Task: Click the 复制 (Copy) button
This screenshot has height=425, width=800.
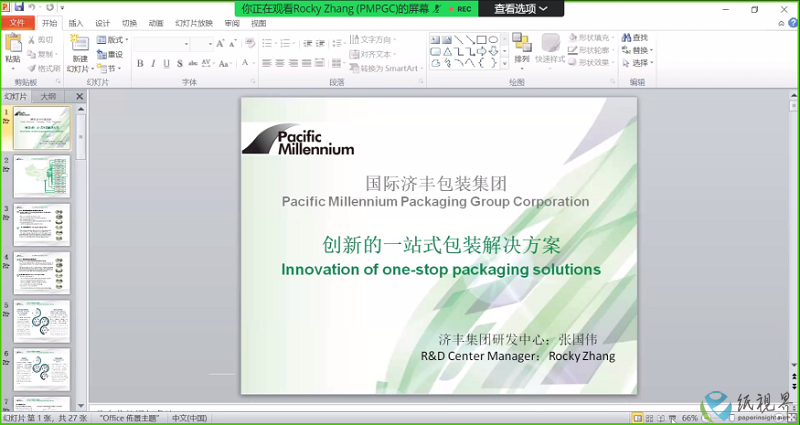Action: (43, 54)
